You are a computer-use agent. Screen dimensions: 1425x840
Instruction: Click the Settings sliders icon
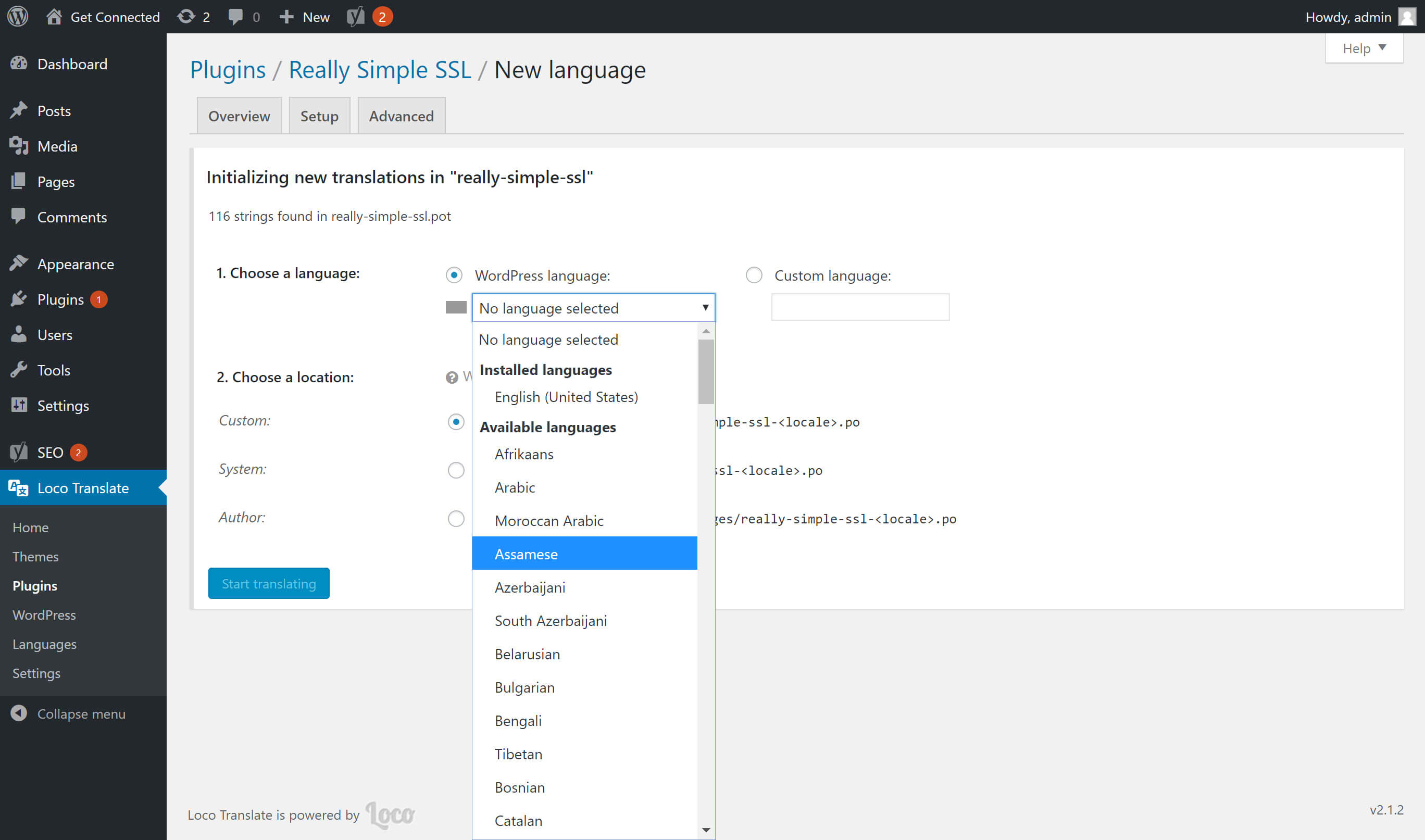(x=19, y=405)
